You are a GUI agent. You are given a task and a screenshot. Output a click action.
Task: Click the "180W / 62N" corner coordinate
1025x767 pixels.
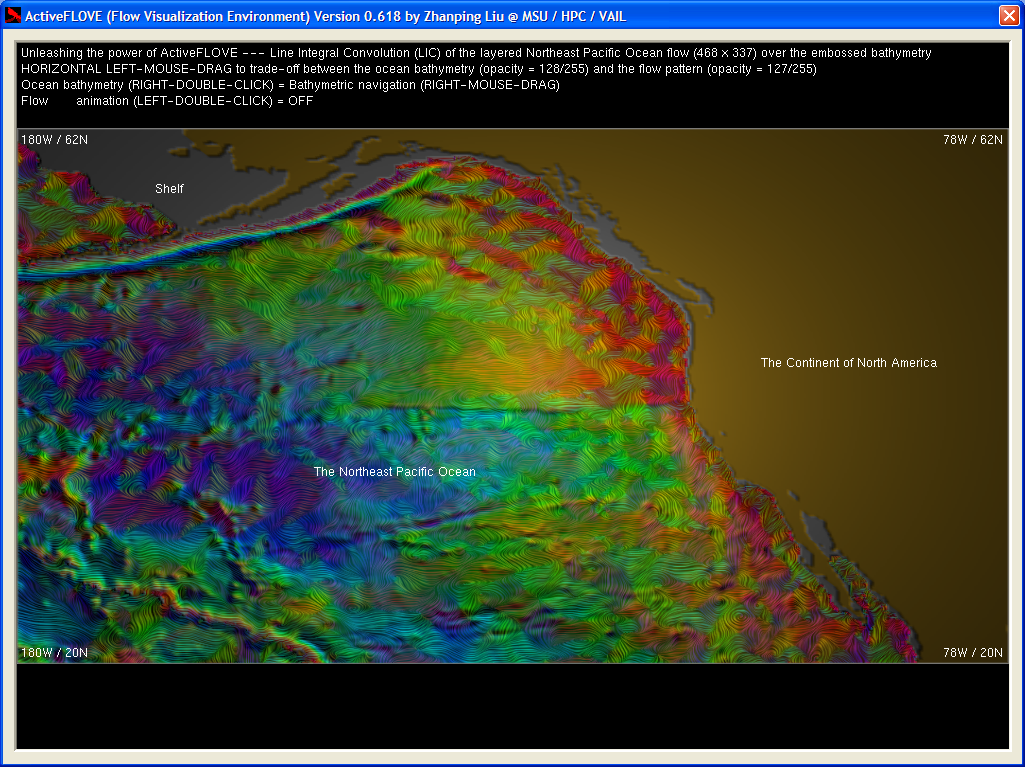(x=54, y=140)
